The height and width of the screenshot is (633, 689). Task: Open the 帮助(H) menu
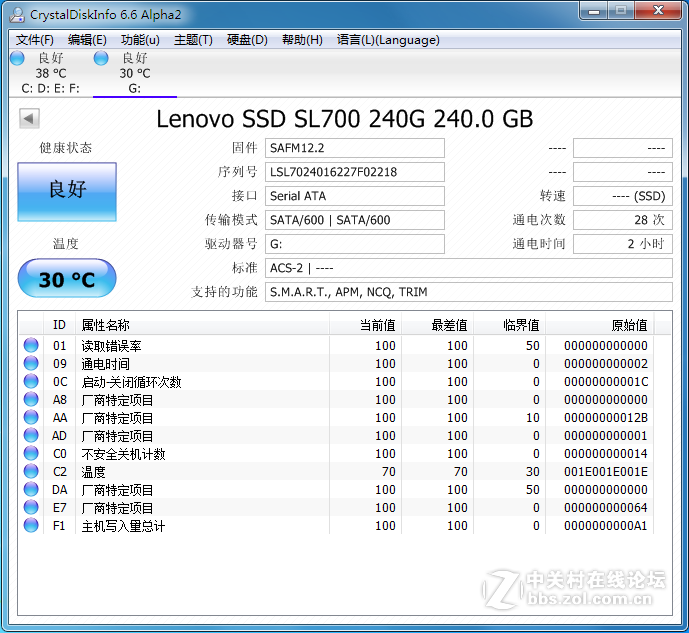click(302, 40)
